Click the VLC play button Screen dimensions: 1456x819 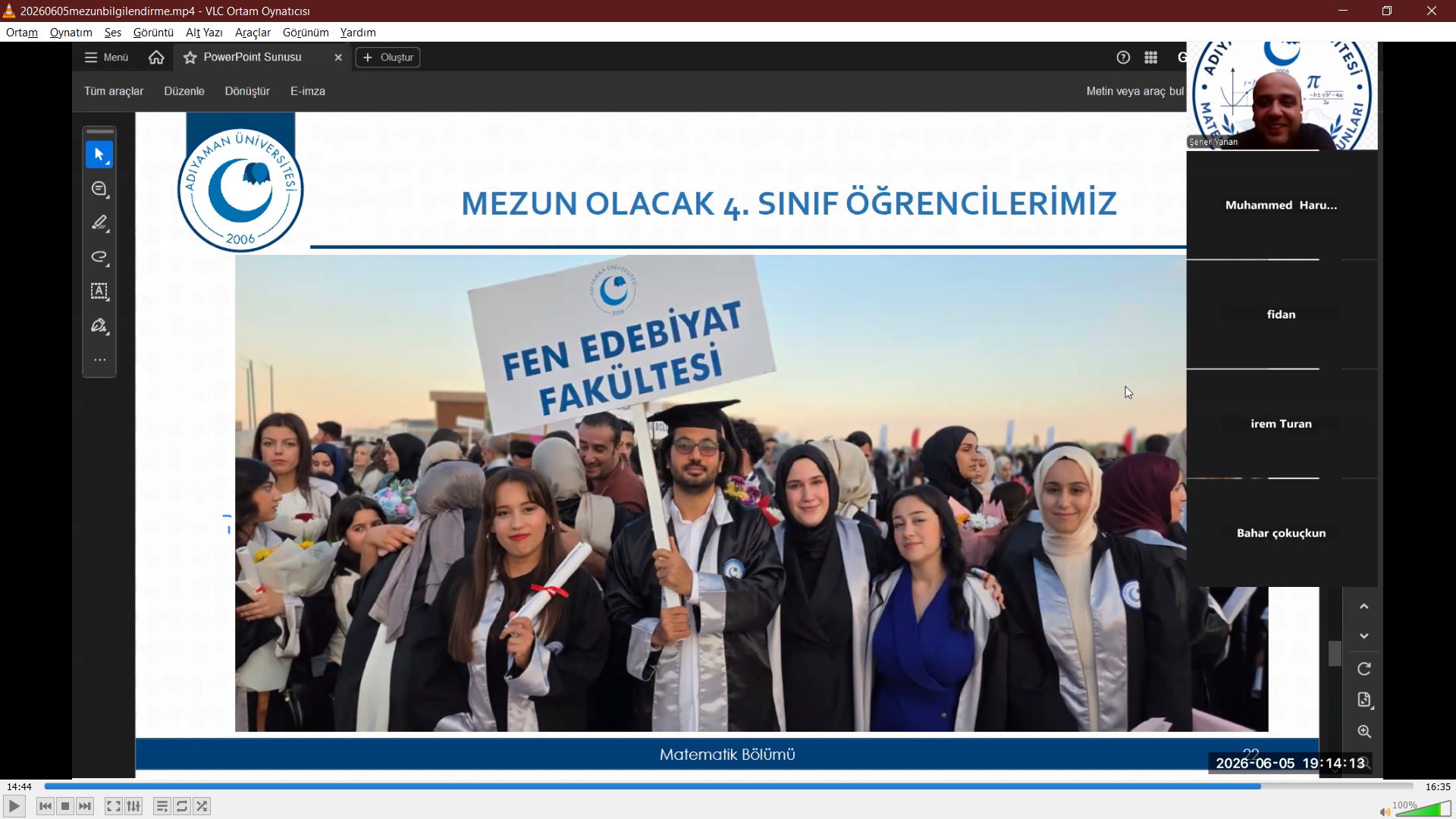click(14, 806)
